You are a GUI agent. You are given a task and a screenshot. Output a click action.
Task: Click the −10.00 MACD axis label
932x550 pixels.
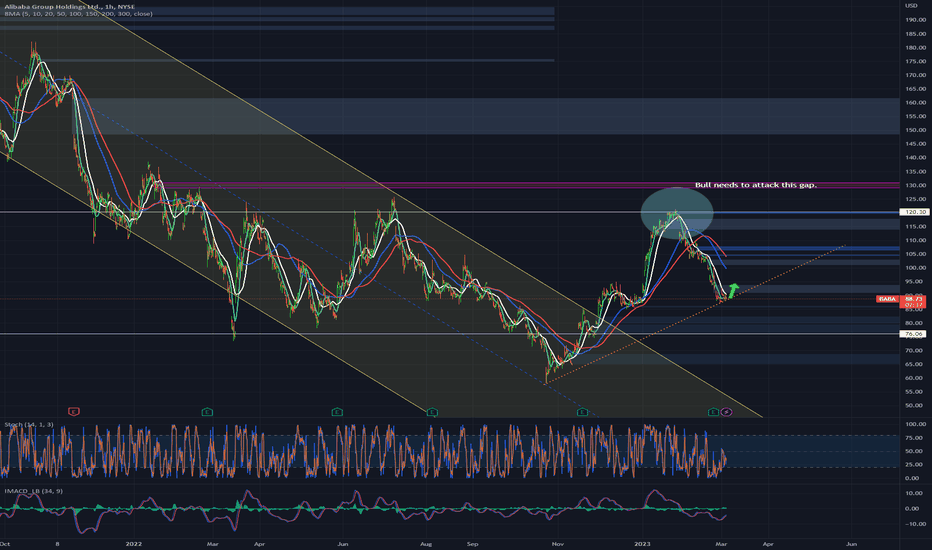[915, 524]
